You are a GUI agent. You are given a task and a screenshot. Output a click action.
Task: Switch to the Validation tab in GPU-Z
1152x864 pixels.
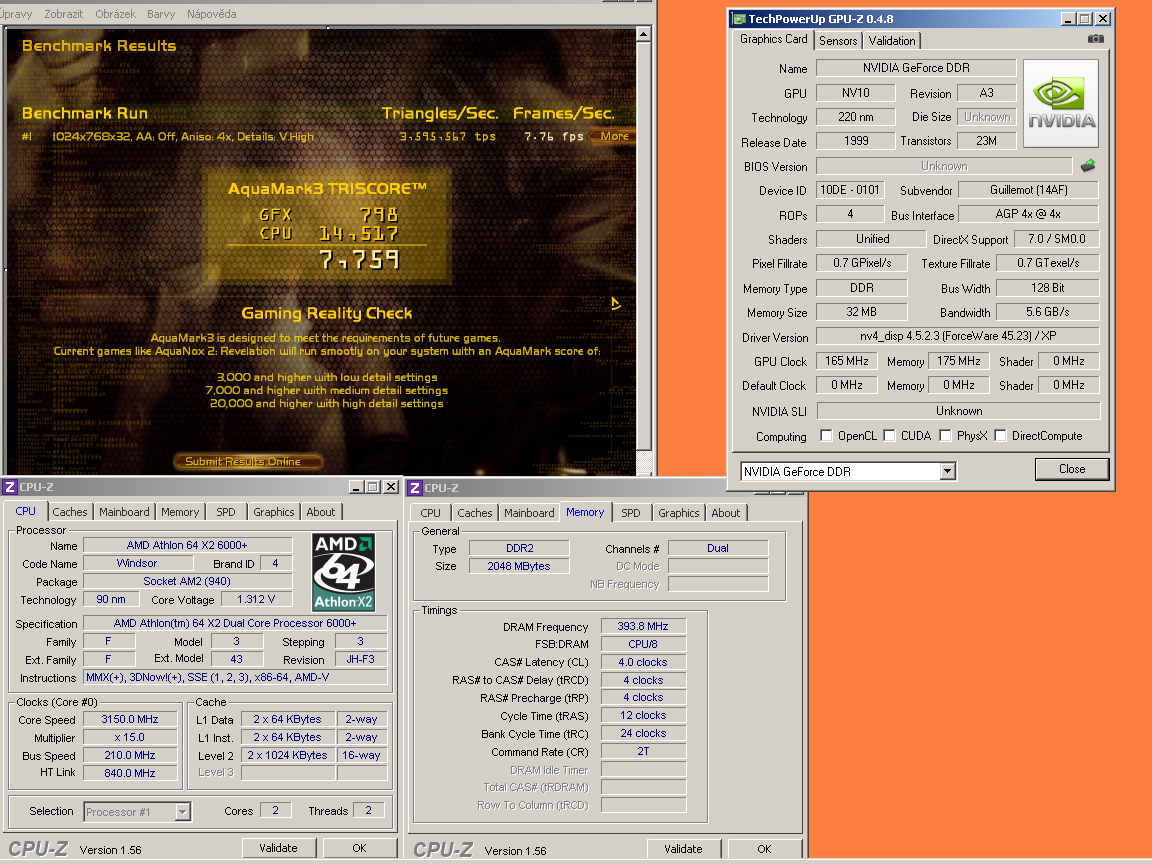pyautogui.click(x=892, y=41)
